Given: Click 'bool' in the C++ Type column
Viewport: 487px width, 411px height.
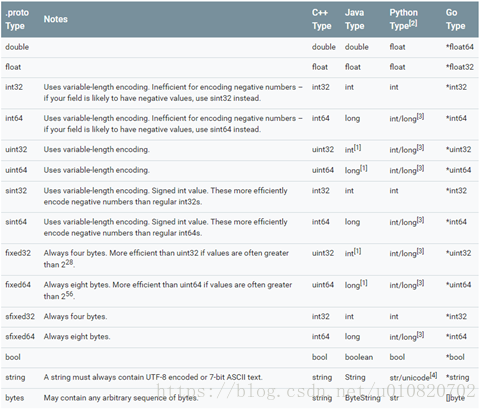Looking at the screenshot, I should pyautogui.click(x=320, y=357).
